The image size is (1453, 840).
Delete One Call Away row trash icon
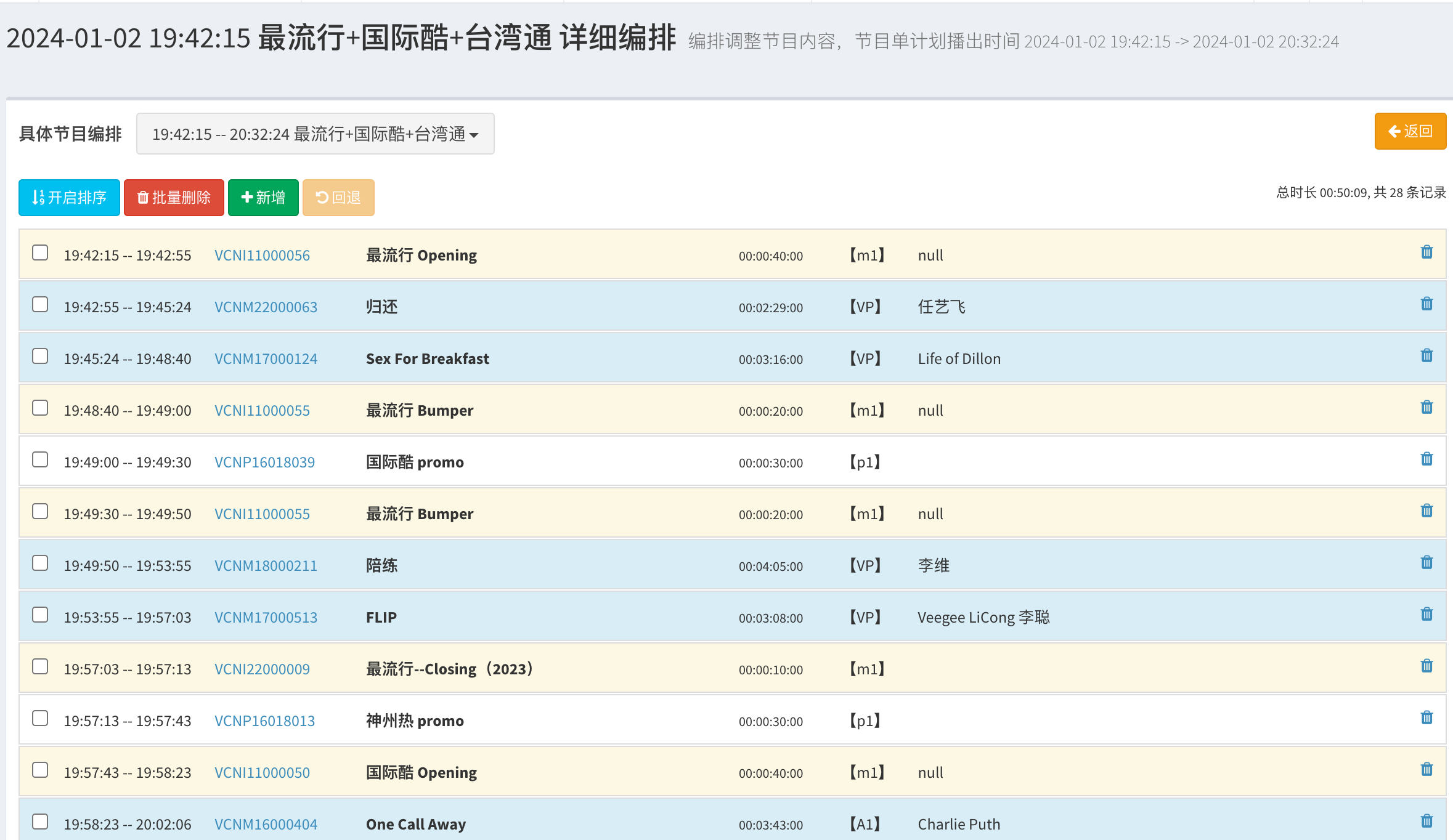1427,822
